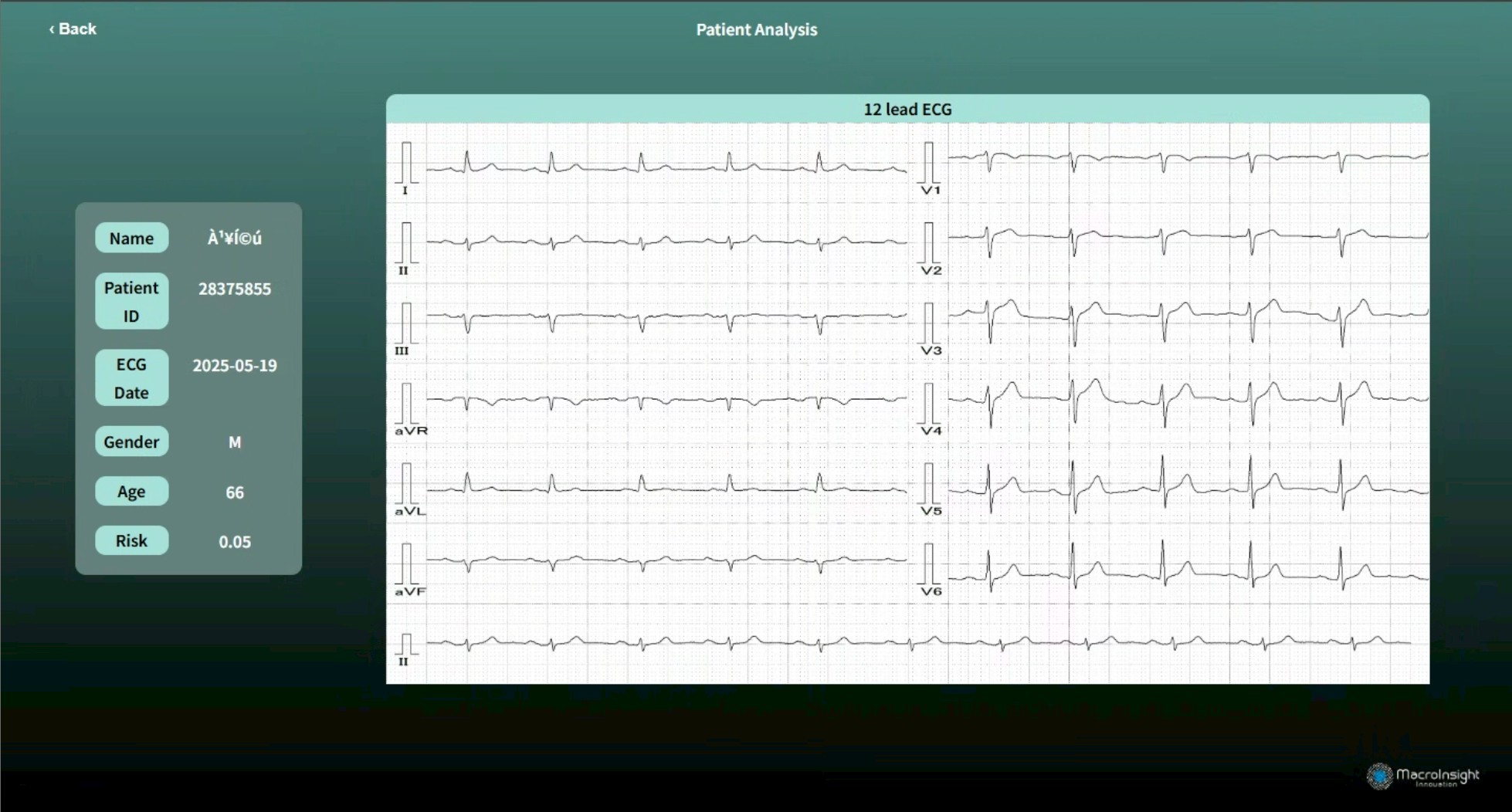The height and width of the screenshot is (812, 1512).
Task: Click the aVL lead label
Action: 410,511
